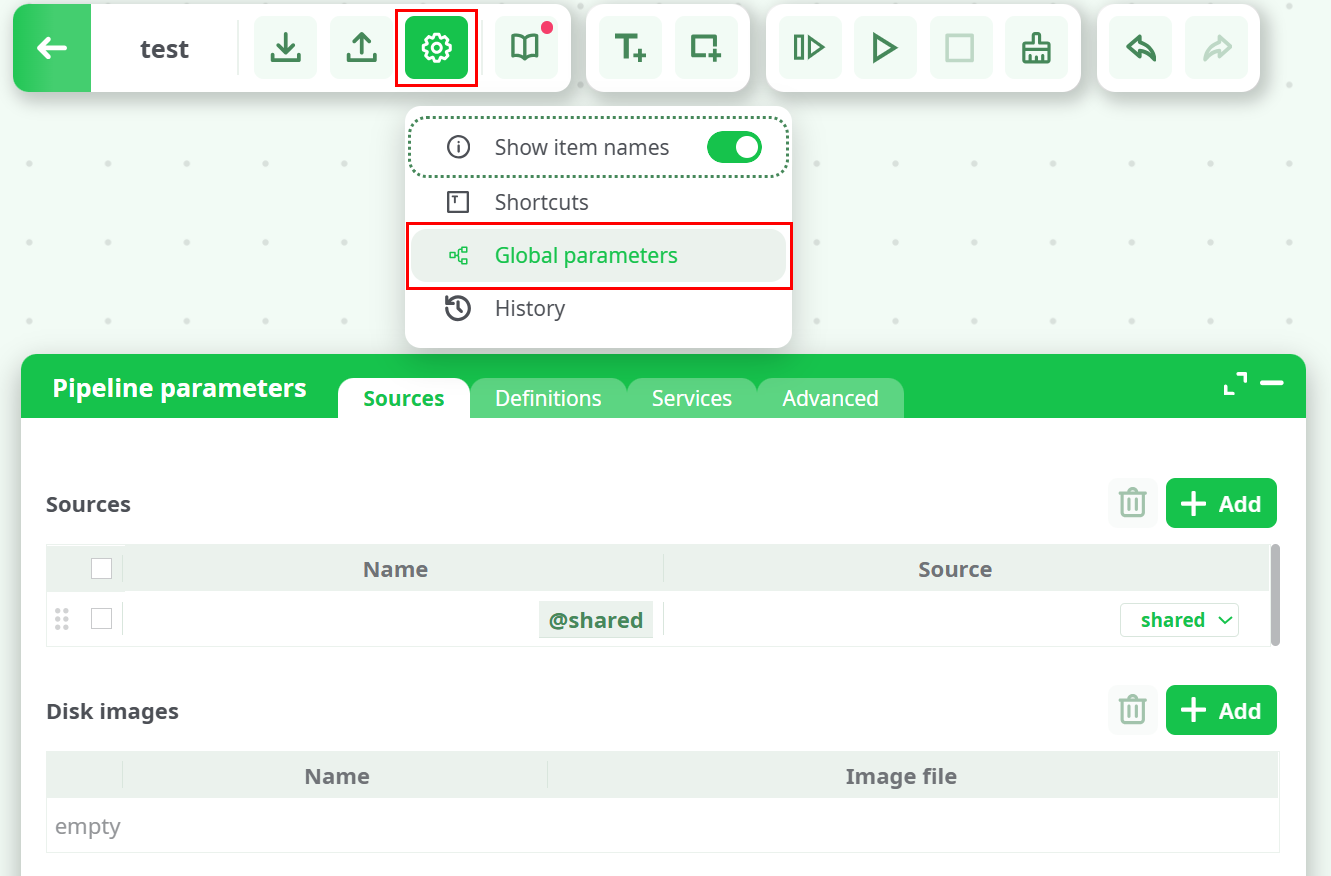Select the add text item tool
The height and width of the screenshot is (876, 1331).
629,47
